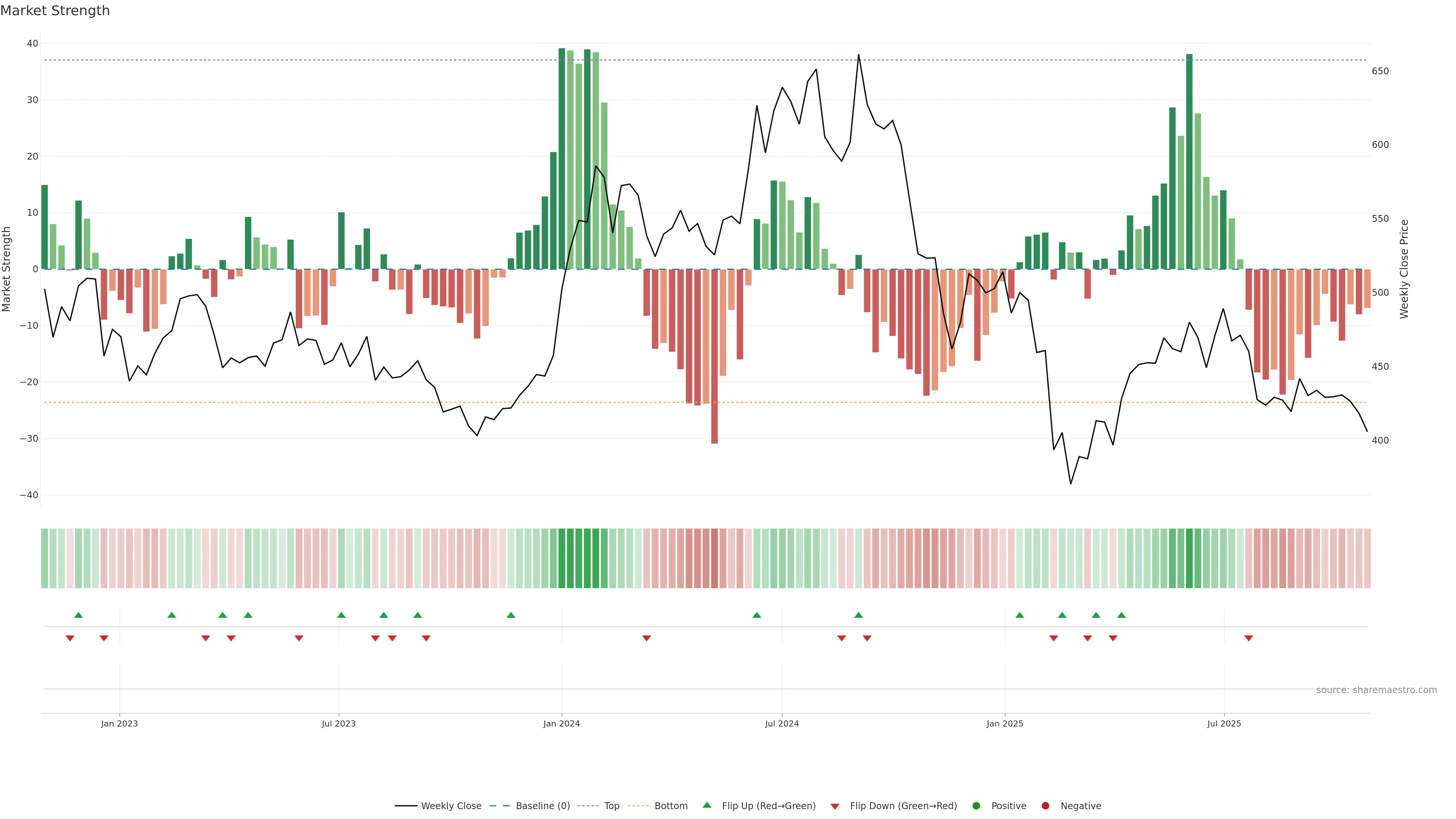Click the green Flip Up legend triangle

[x=706, y=805]
